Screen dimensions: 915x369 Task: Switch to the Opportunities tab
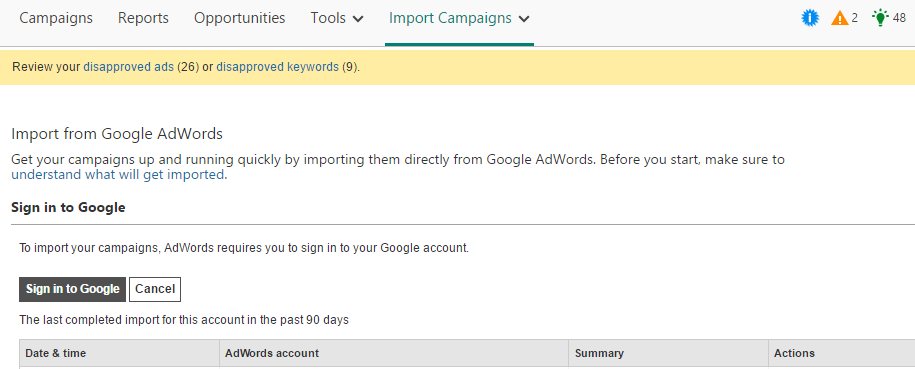[x=239, y=18]
